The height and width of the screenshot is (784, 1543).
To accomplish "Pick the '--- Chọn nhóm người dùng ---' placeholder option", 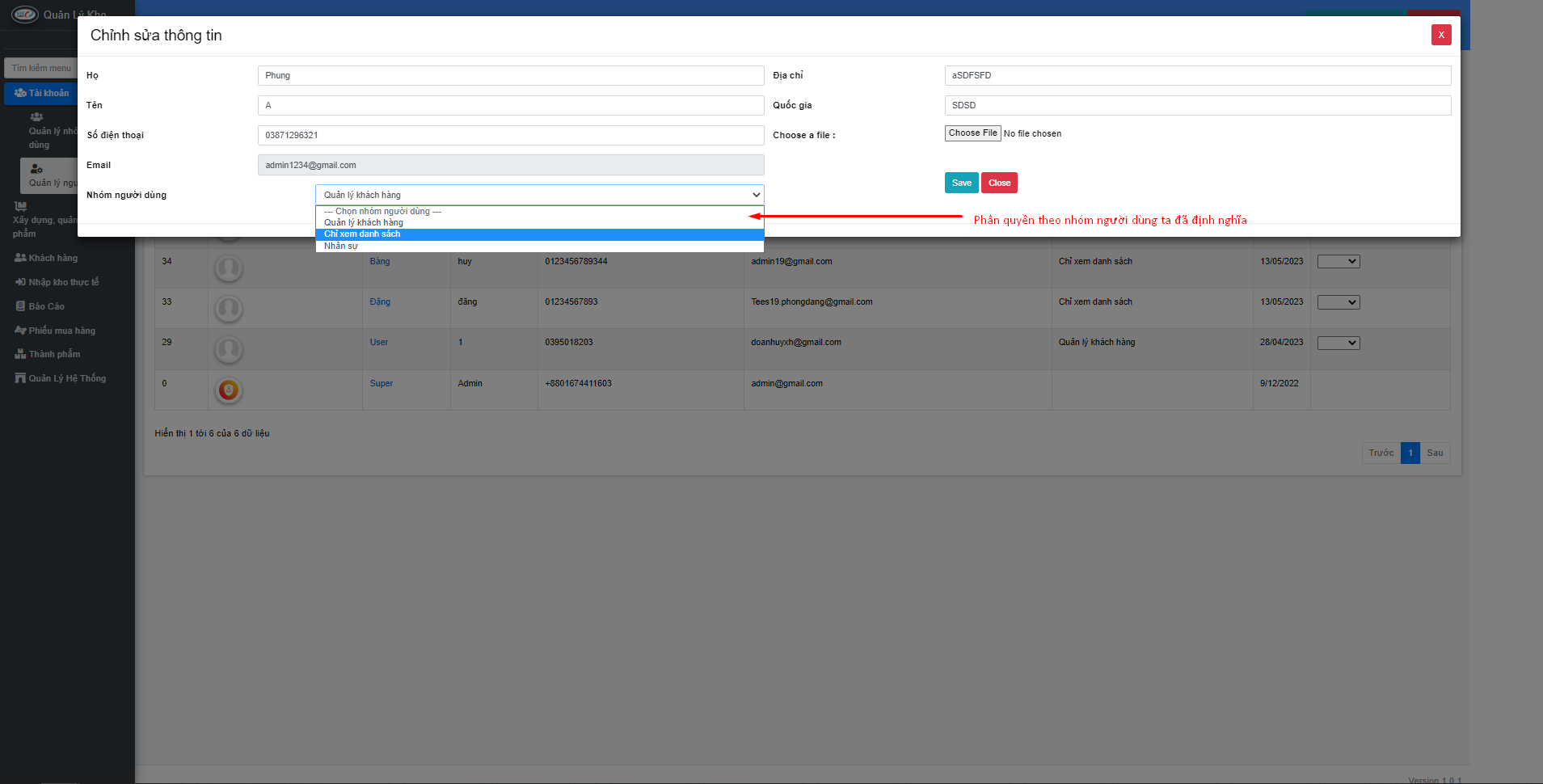I will (540, 212).
